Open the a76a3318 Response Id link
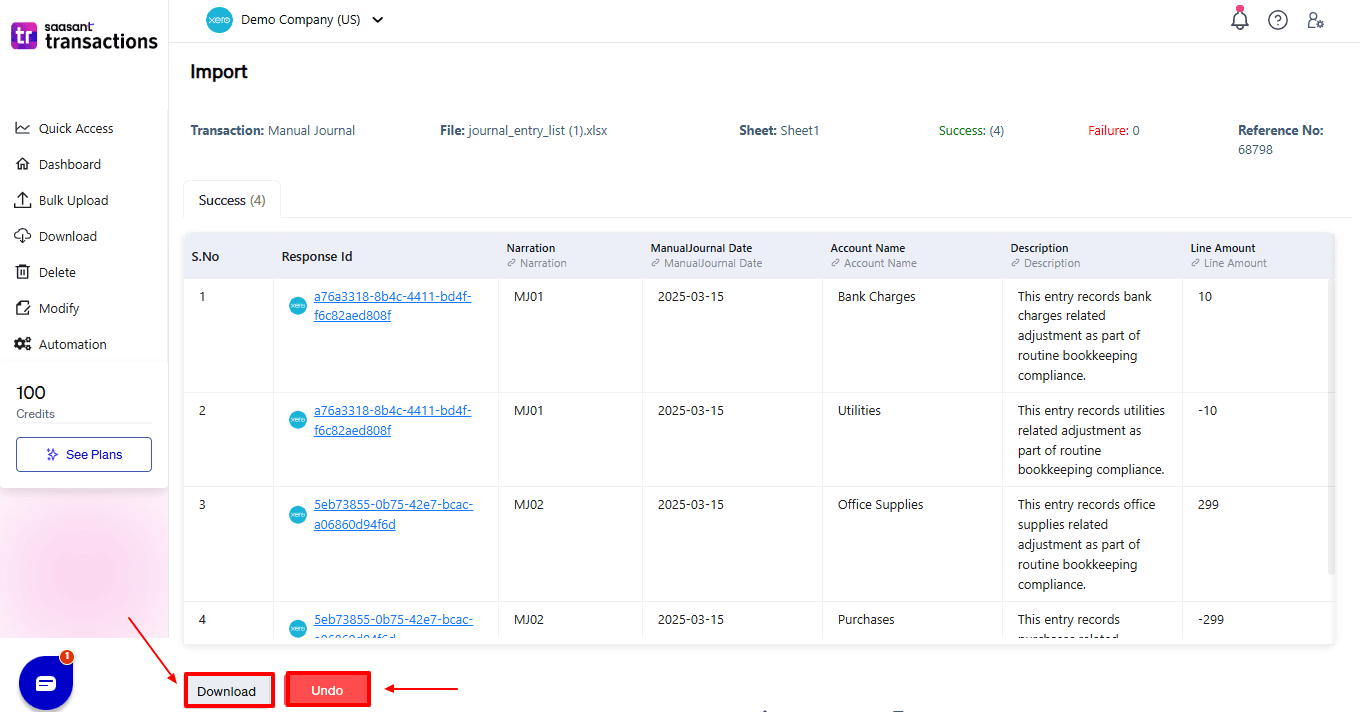This screenshot has width=1360, height=712. (x=393, y=305)
